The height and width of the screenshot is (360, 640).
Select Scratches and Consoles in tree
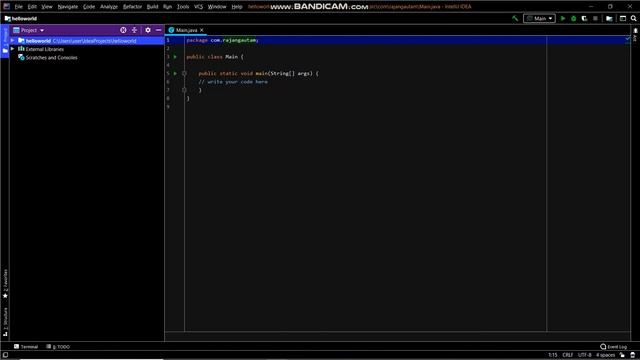[x=51, y=58]
